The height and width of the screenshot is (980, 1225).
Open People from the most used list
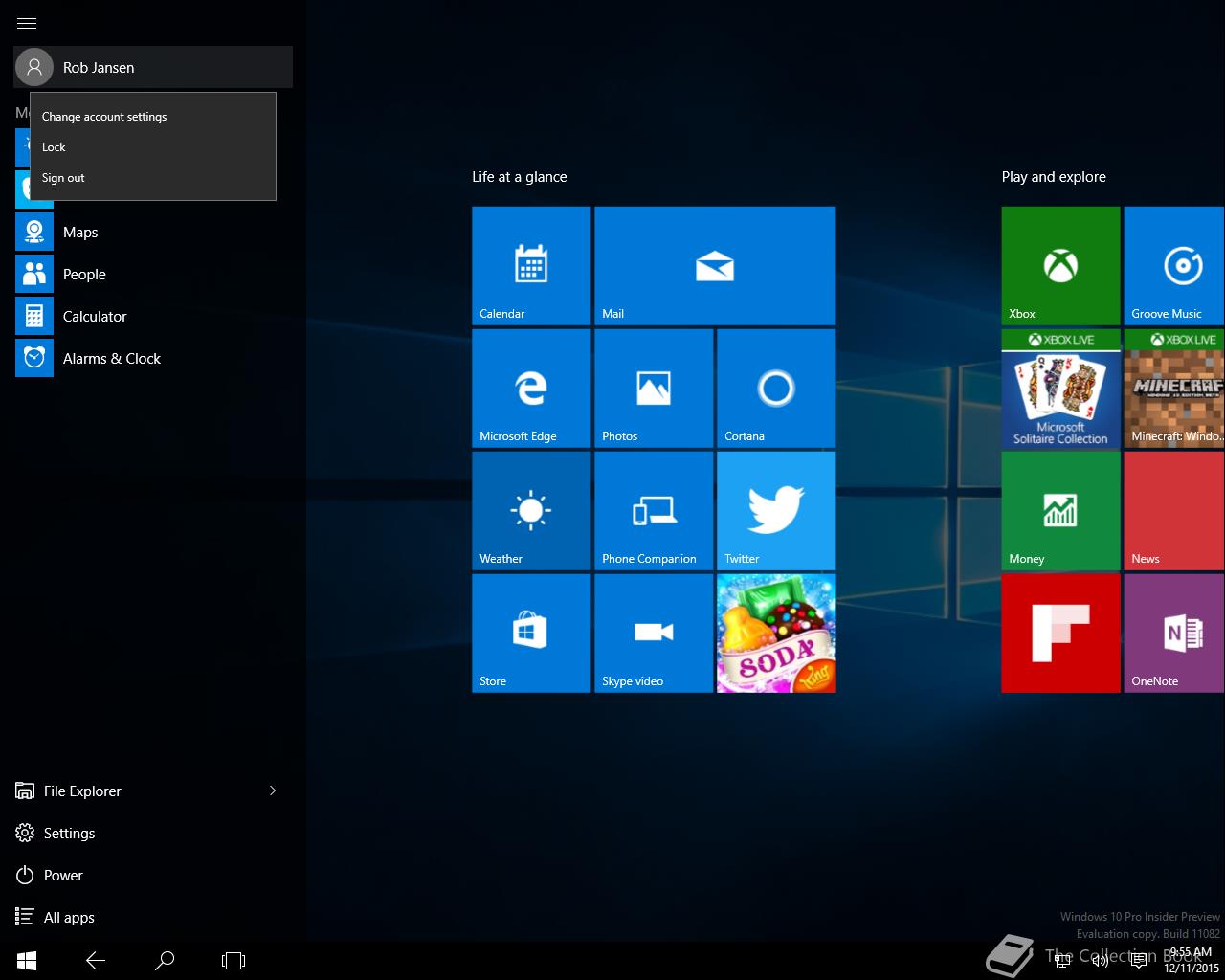click(153, 274)
